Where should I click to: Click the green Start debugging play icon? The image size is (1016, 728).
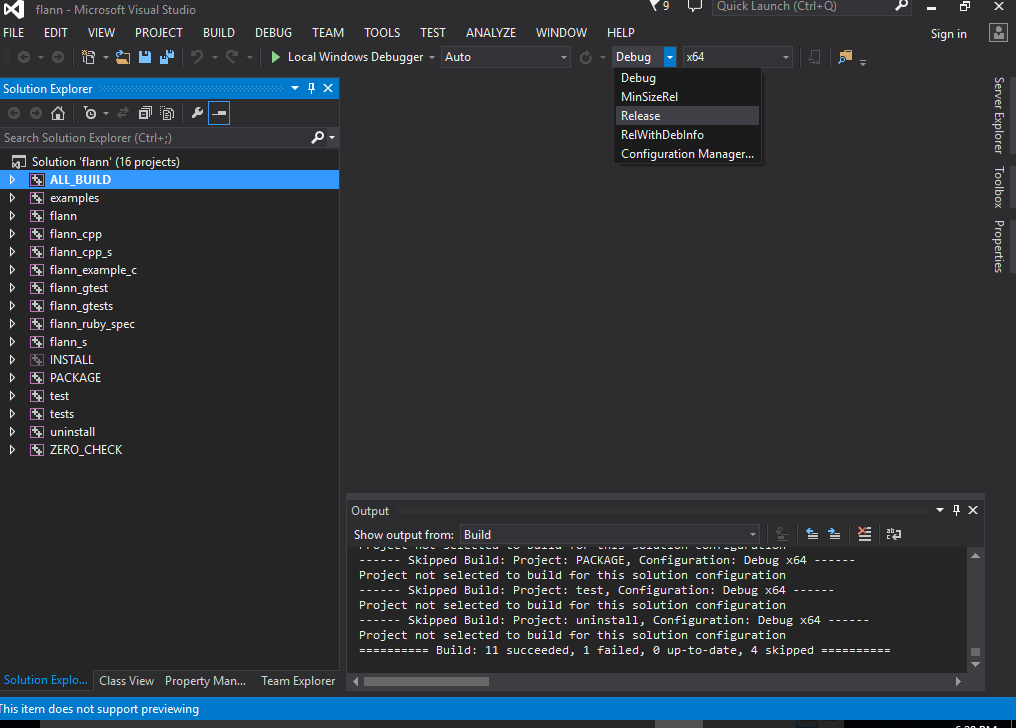pos(275,57)
